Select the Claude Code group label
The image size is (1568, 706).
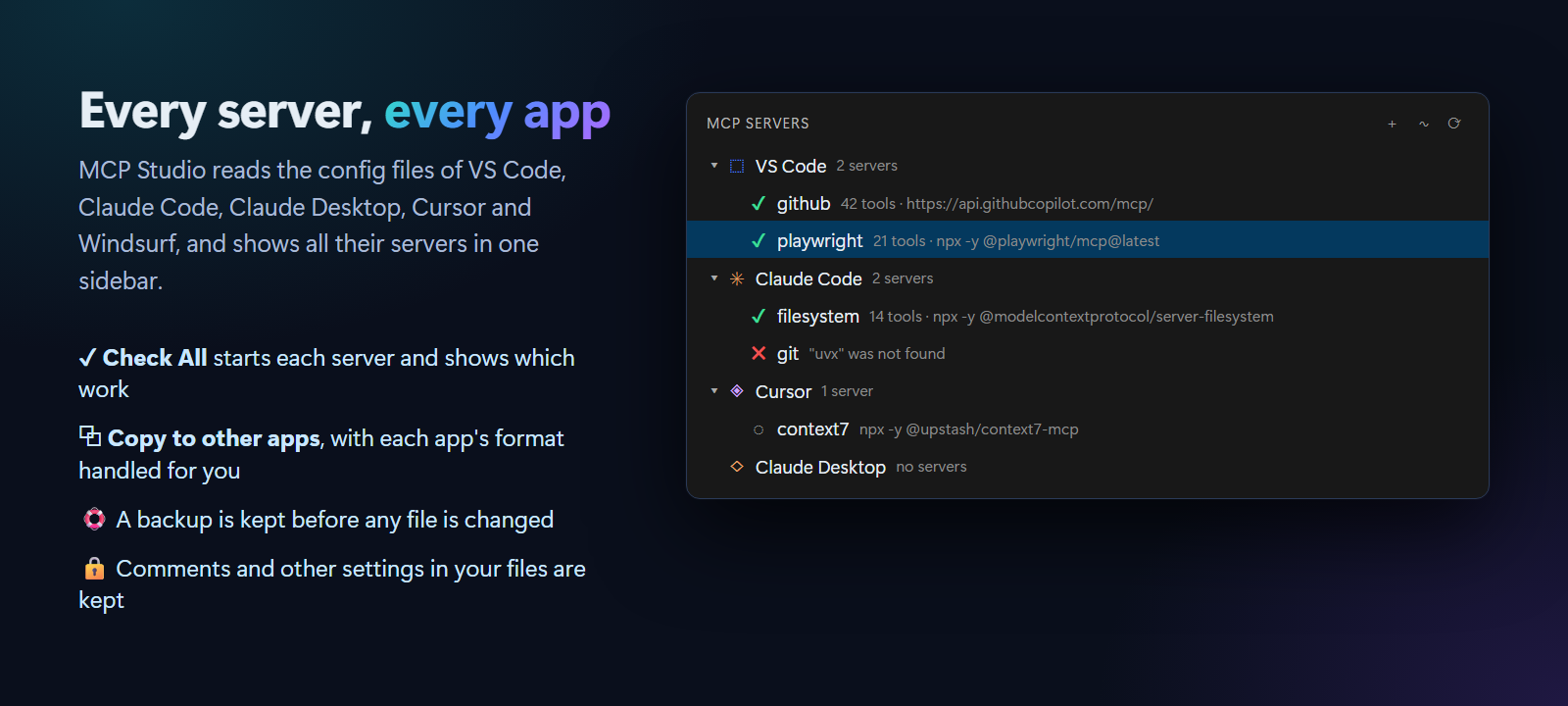808,278
